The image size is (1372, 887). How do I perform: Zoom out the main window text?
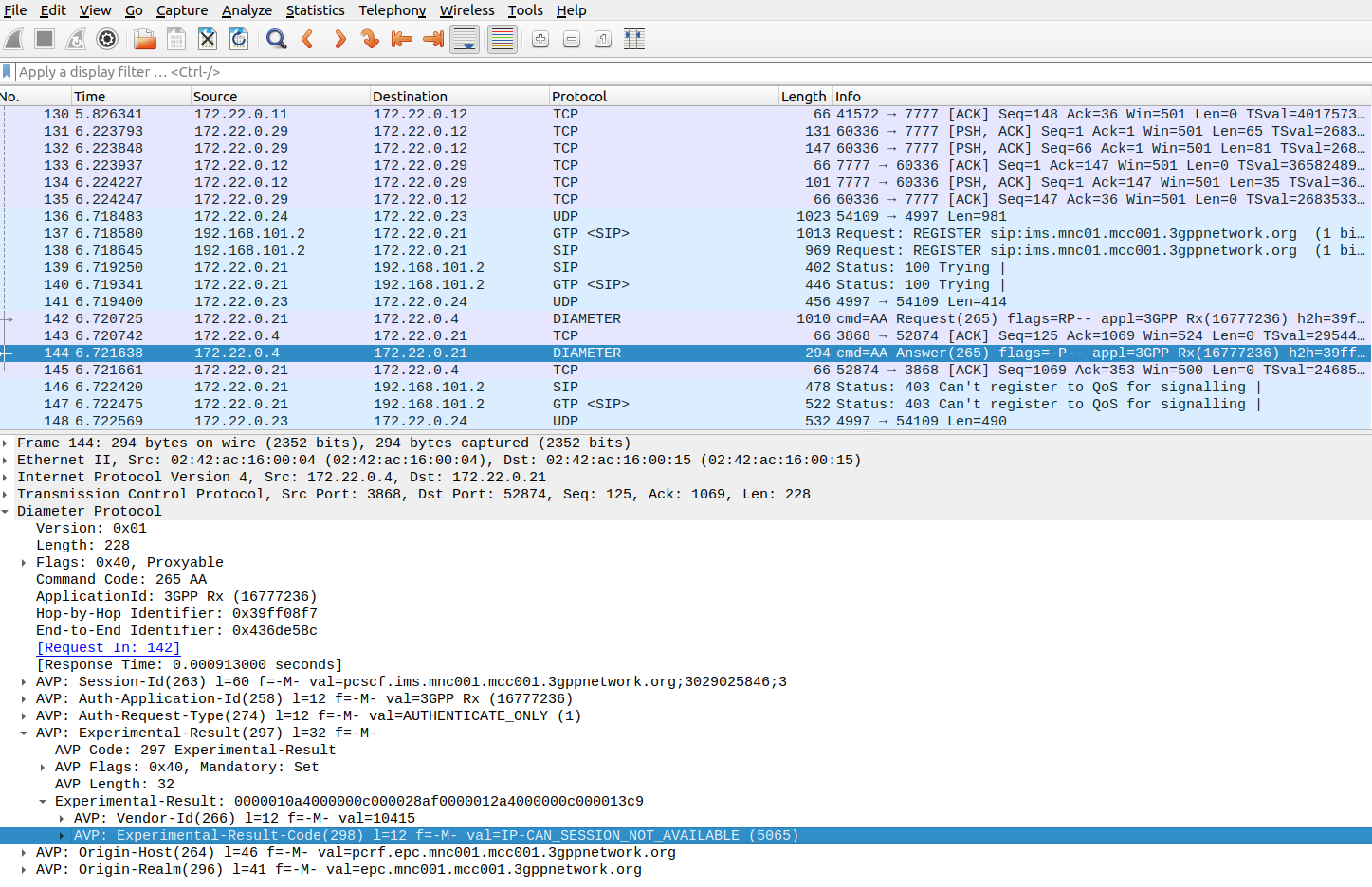tap(572, 39)
